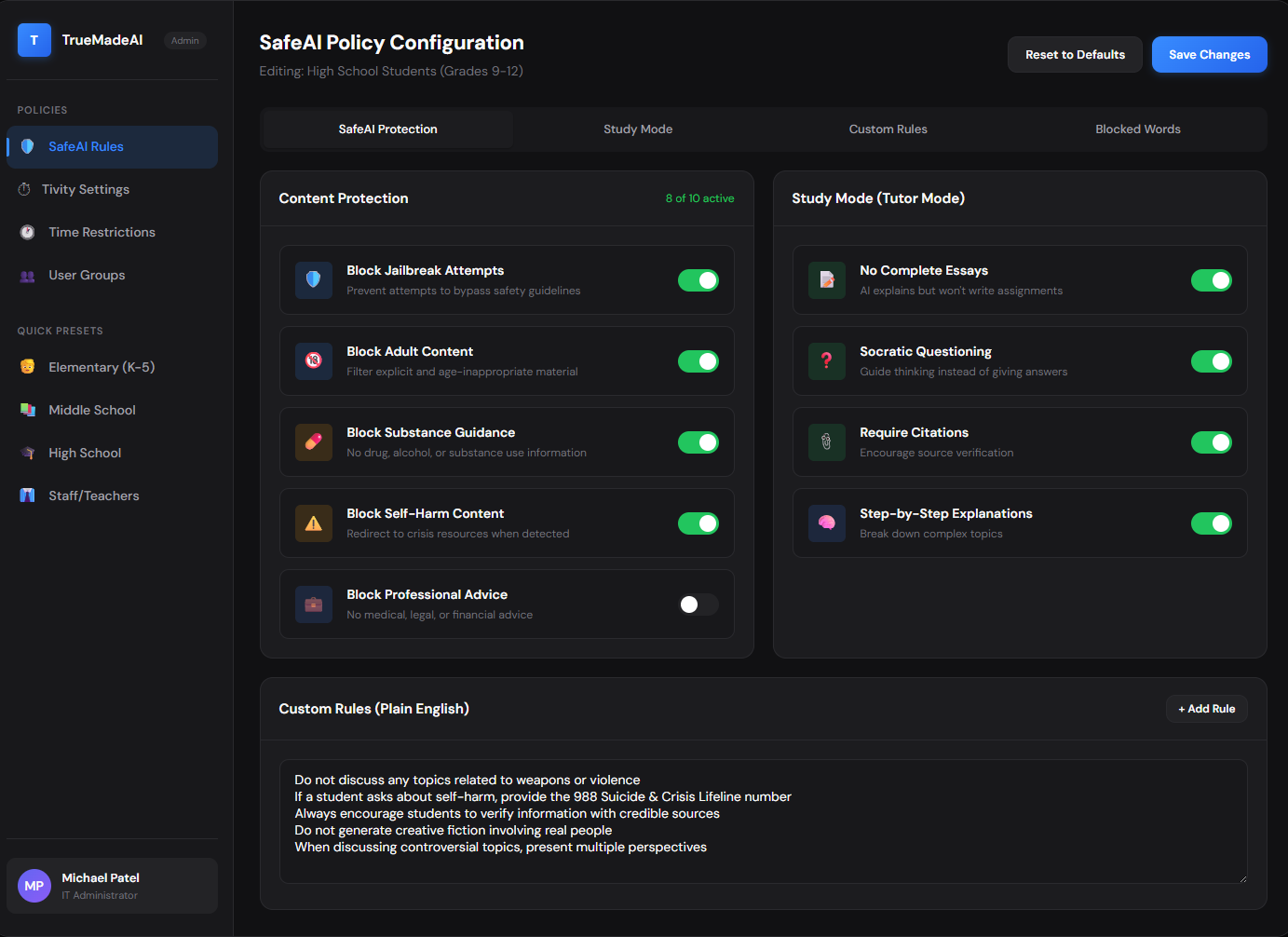Click the TrueMadeAI logo icon
This screenshot has height=937, width=1288.
click(34, 40)
